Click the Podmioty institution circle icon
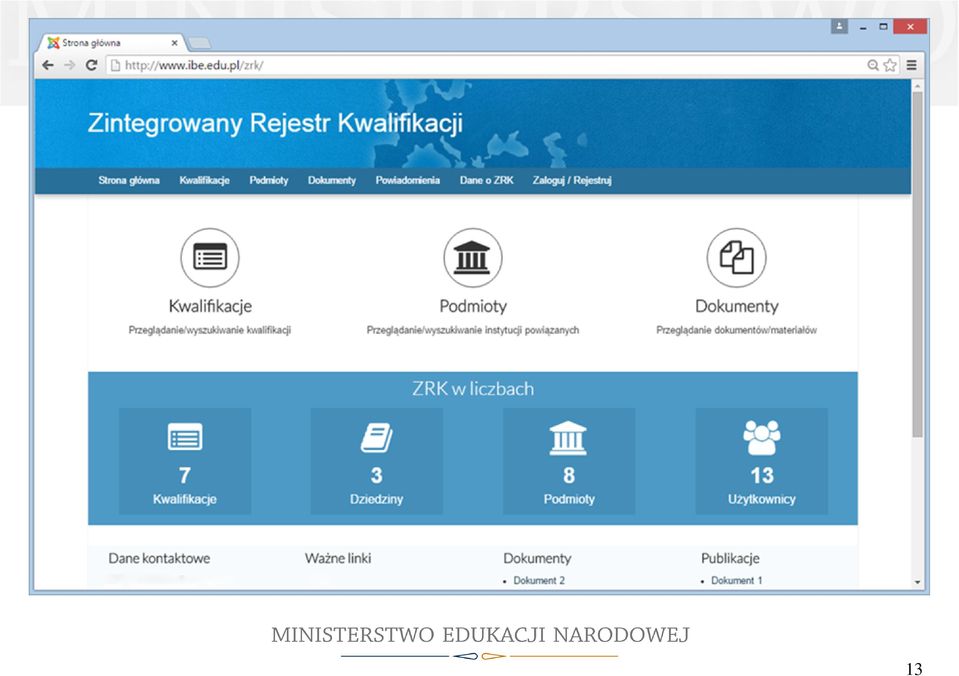 point(473,258)
